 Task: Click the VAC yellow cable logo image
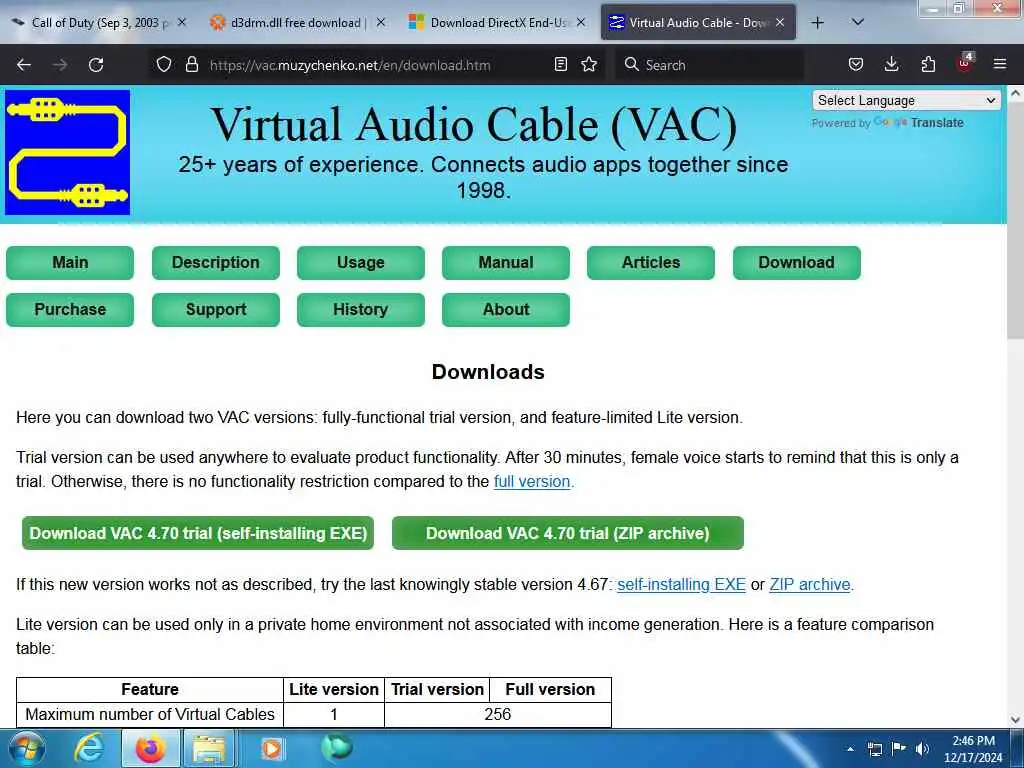[67, 152]
